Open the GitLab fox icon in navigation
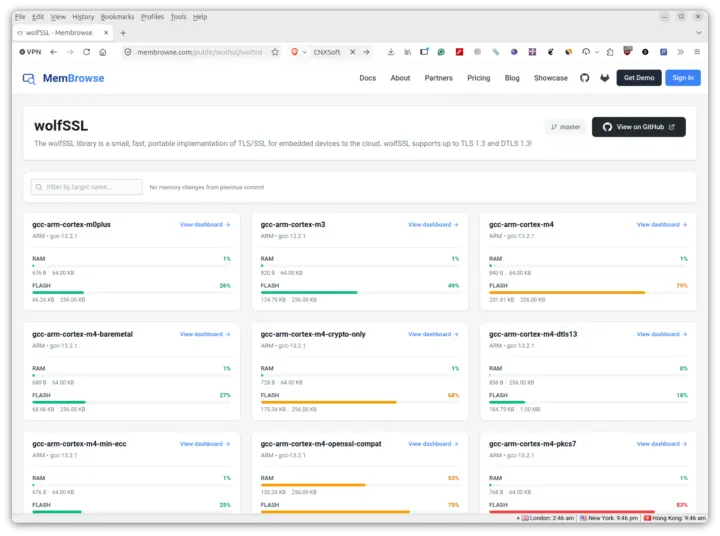This screenshot has width=720, height=536. [x=605, y=78]
